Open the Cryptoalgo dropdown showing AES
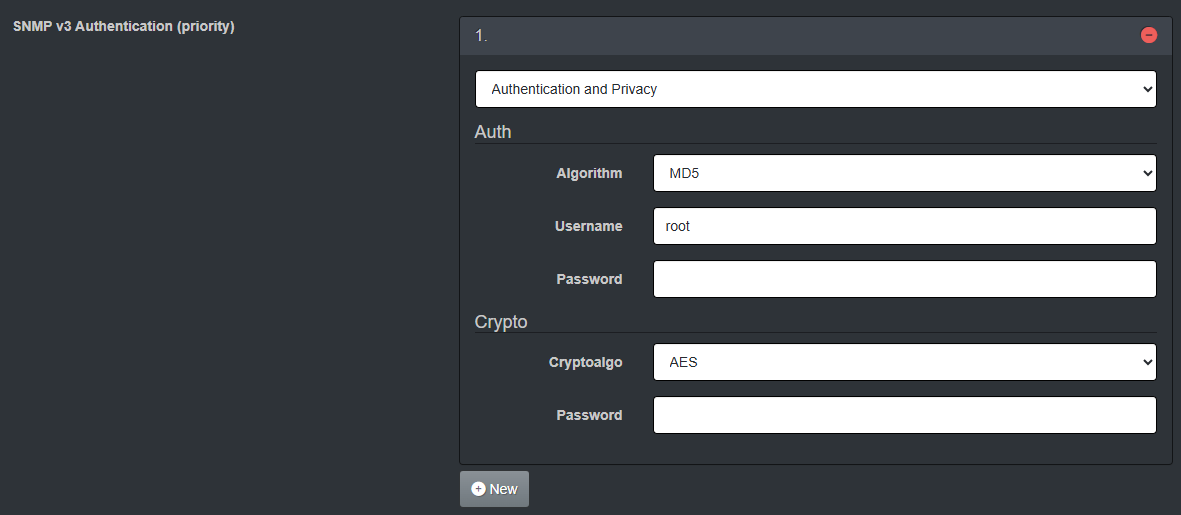The image size is (1181, 515). click(x=905, y=362)
